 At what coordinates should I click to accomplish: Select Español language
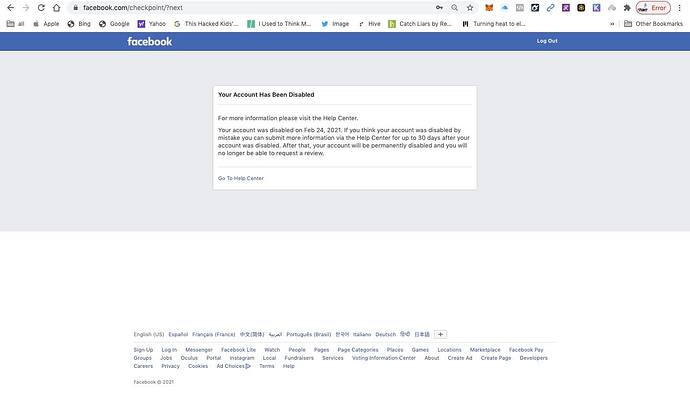tap(178, 334)
